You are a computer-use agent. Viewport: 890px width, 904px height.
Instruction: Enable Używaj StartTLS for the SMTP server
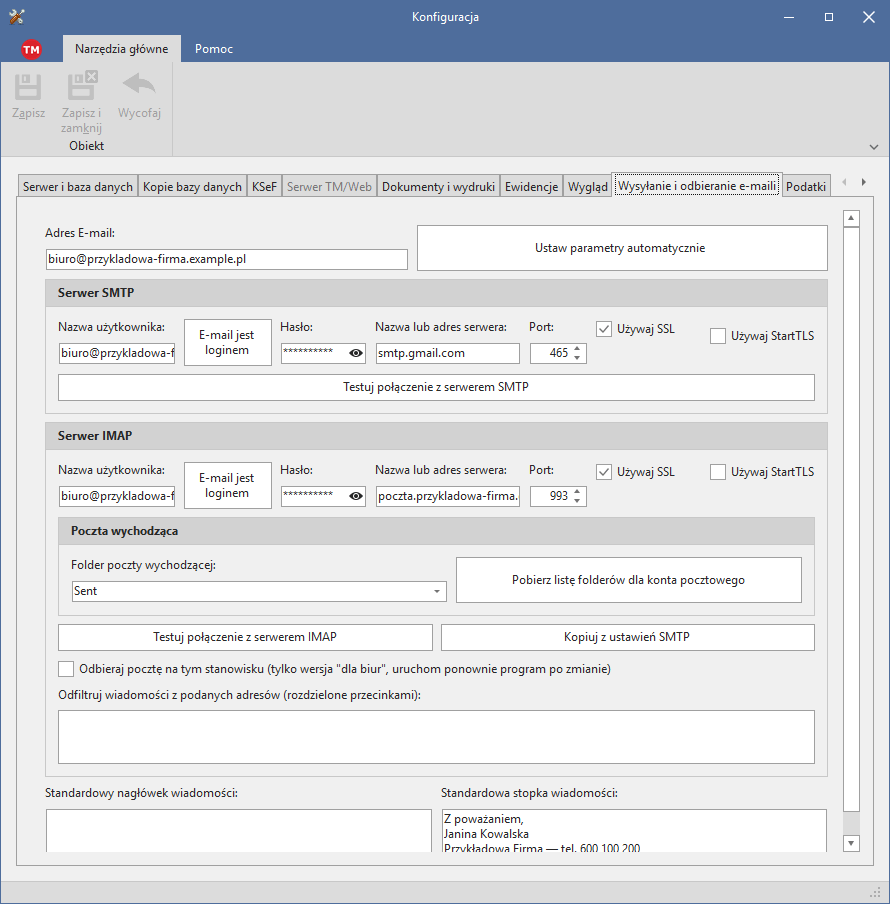[x=718, y=336]
